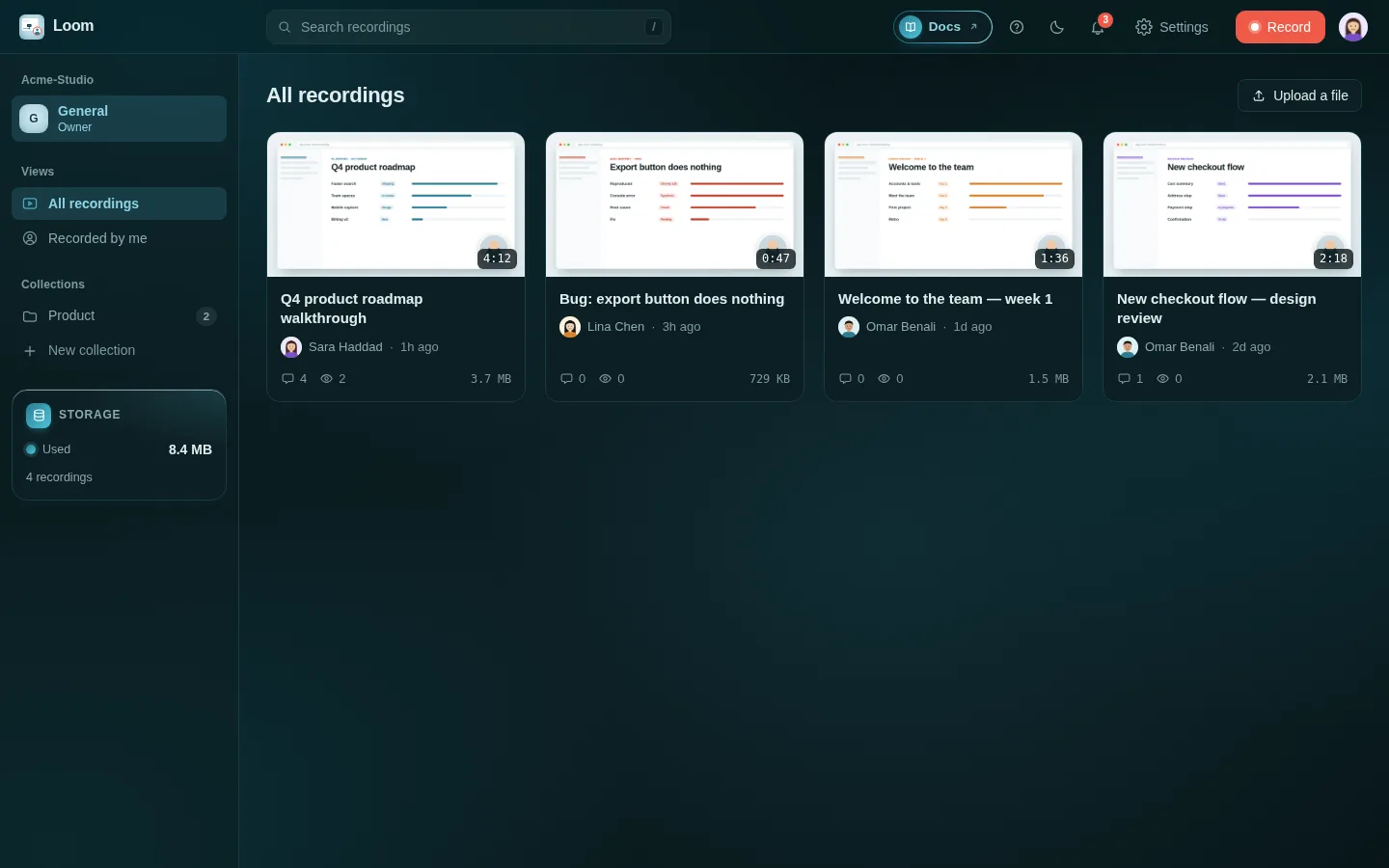Click title 'New checkout flow — design review'

point(1216,309)
